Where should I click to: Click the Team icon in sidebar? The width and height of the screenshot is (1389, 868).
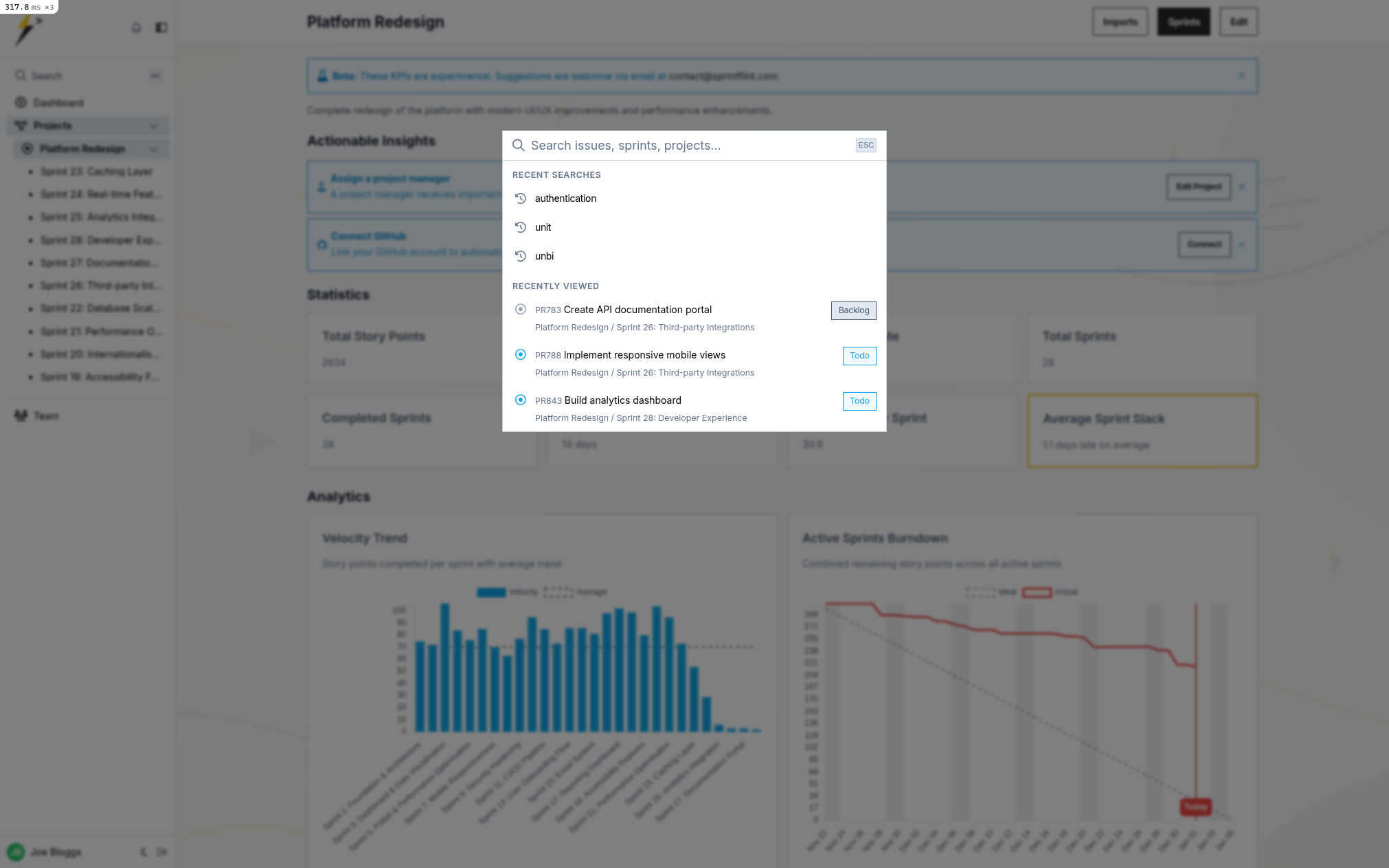[x=21, y=416]
